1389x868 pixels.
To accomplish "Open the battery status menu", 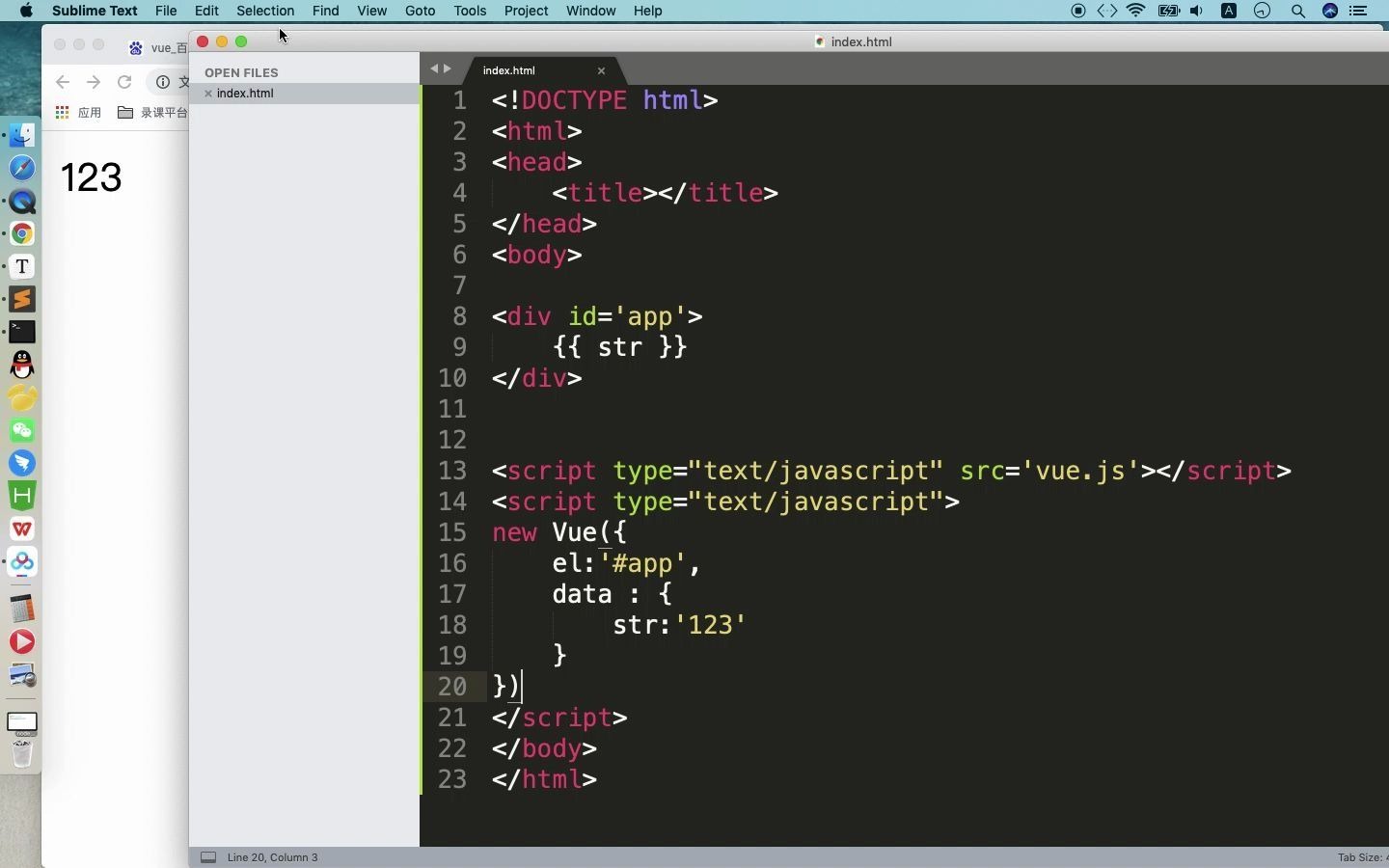I will coord(1169,11).
